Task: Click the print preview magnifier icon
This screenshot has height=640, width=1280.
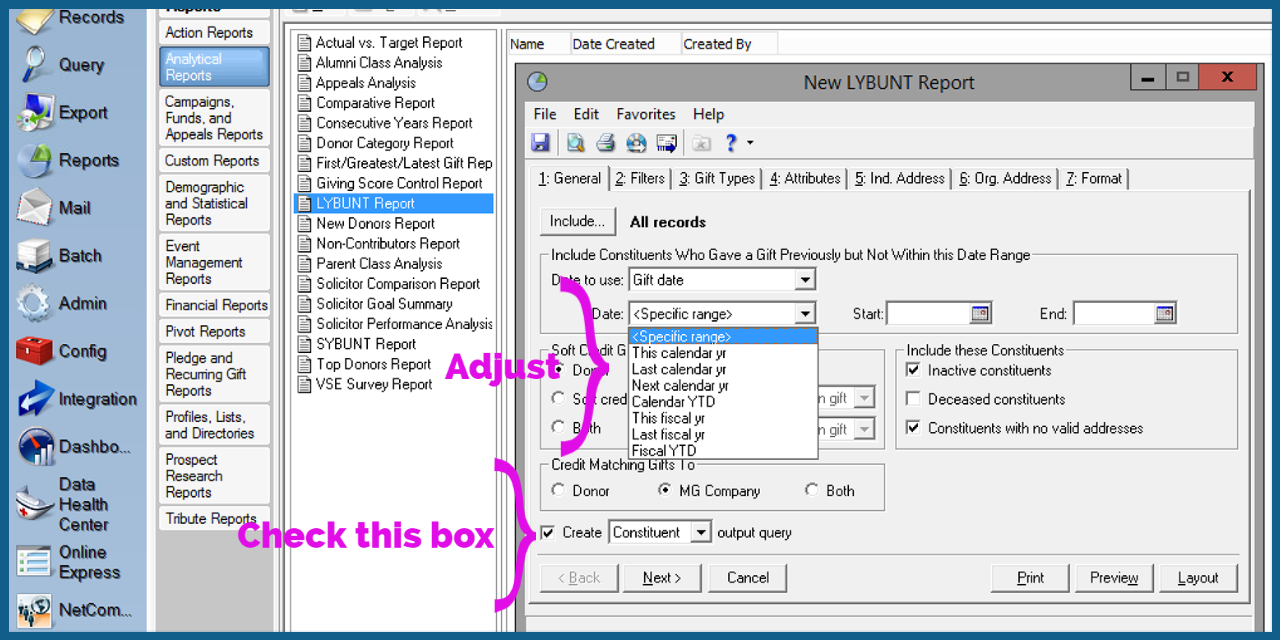Action: point(576,143)
